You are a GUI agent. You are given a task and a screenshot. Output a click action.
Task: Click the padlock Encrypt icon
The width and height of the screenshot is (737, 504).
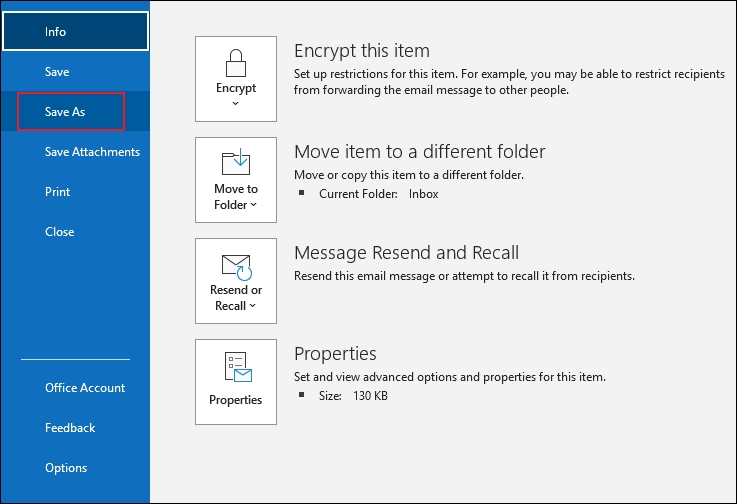[x=236, y=62]
